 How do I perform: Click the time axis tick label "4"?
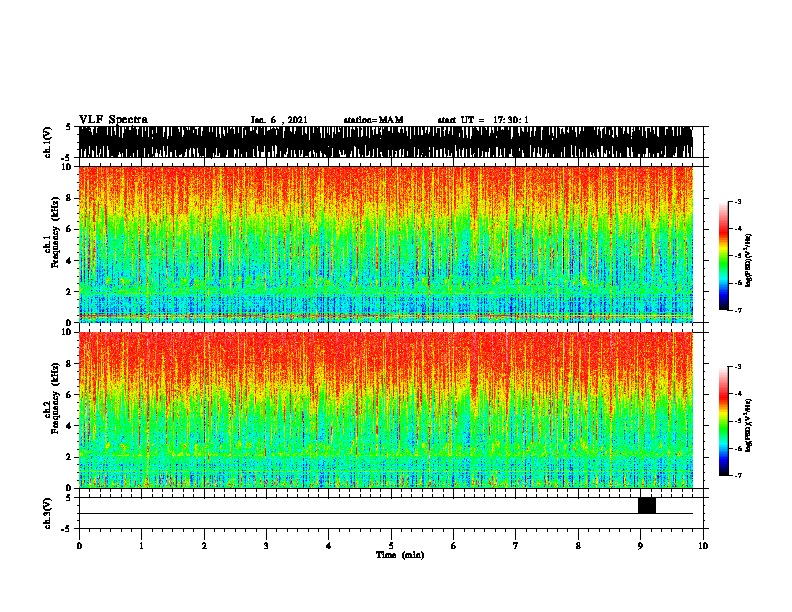point(329,546)
